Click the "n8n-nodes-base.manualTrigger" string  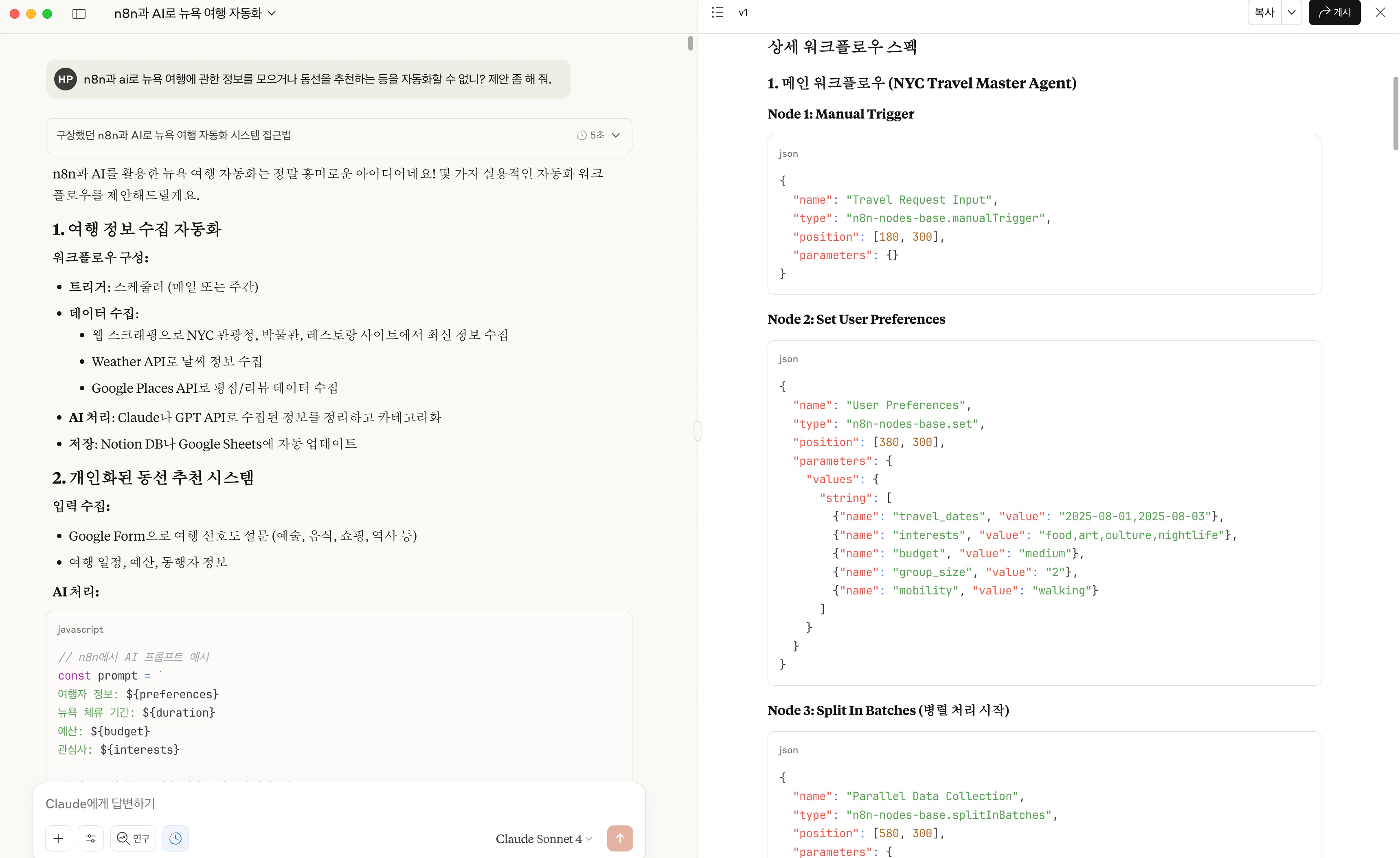pos(946,218)
